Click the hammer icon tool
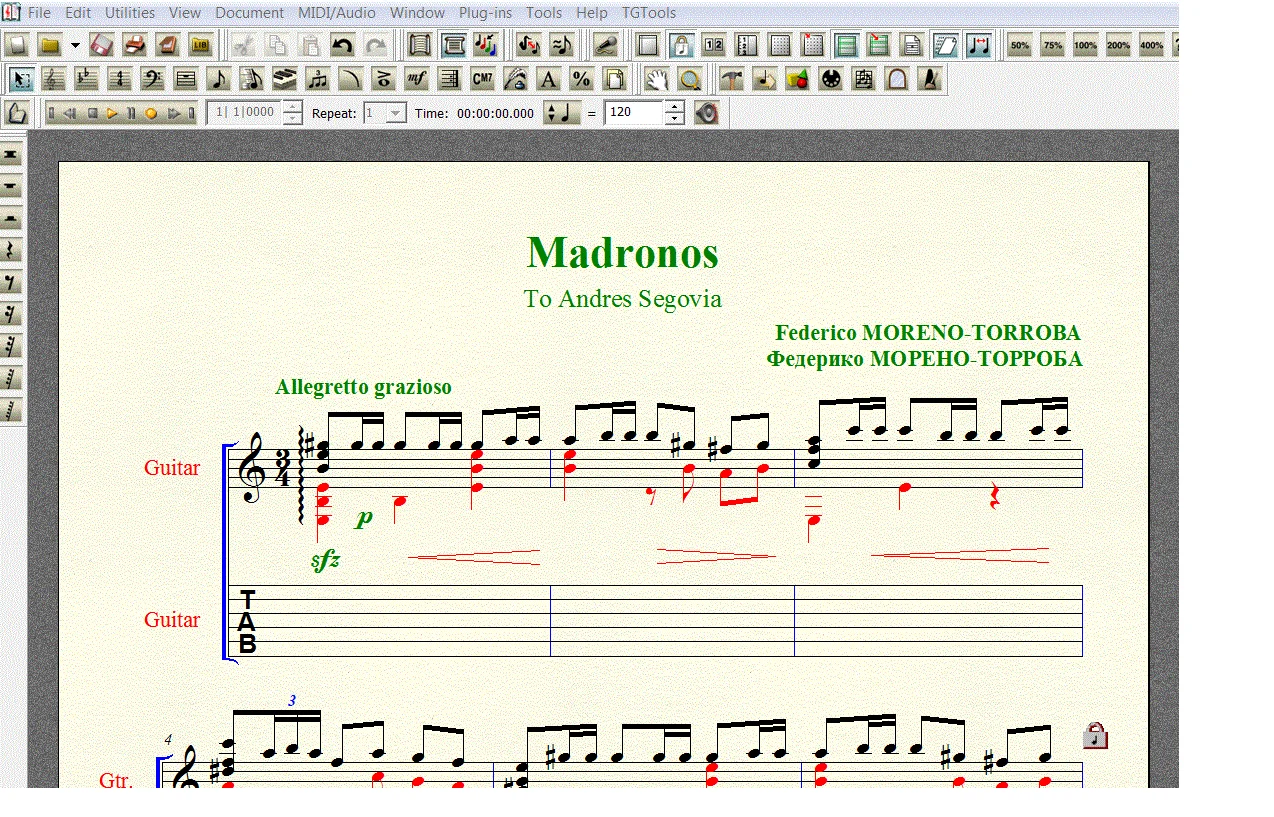1274x817 pixels. point(731,79)
